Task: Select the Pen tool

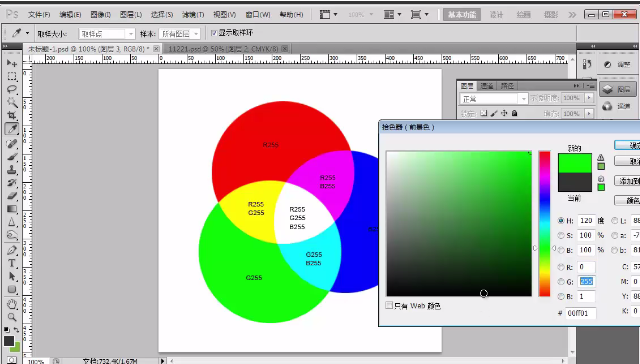Action: pos(12,250)
